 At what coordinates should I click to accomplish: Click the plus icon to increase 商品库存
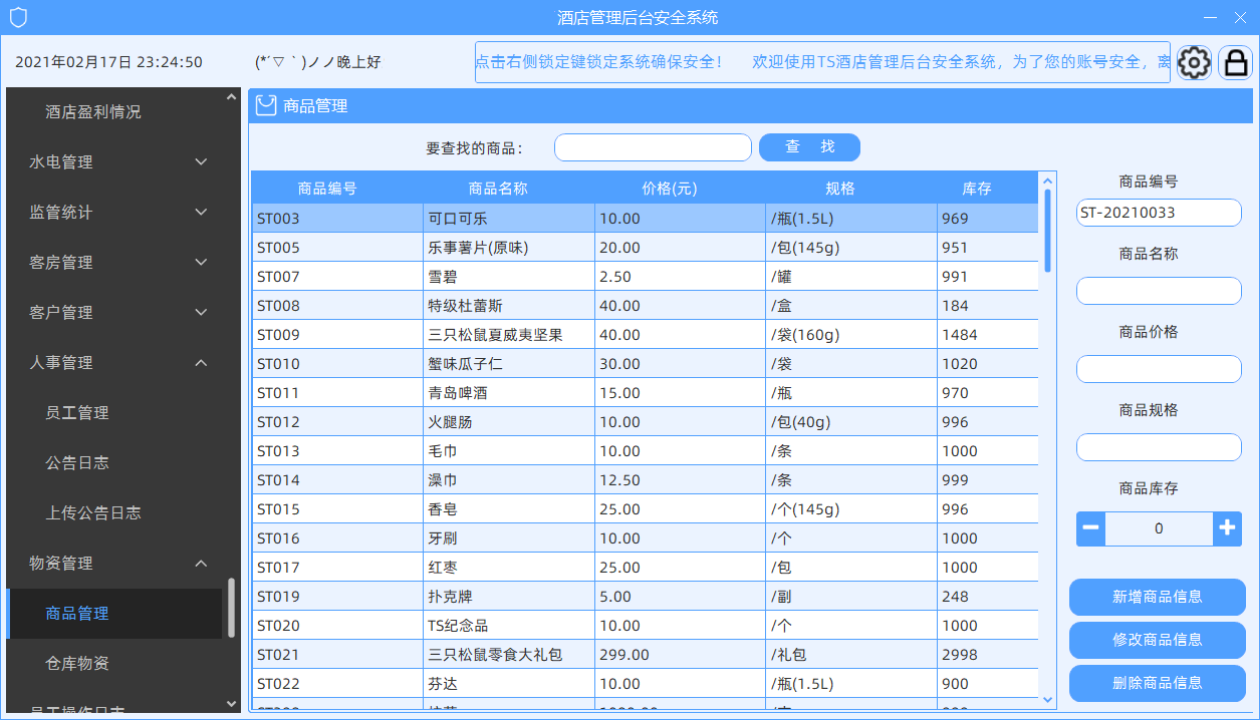pyautogui.click(x=1227, y=528)
